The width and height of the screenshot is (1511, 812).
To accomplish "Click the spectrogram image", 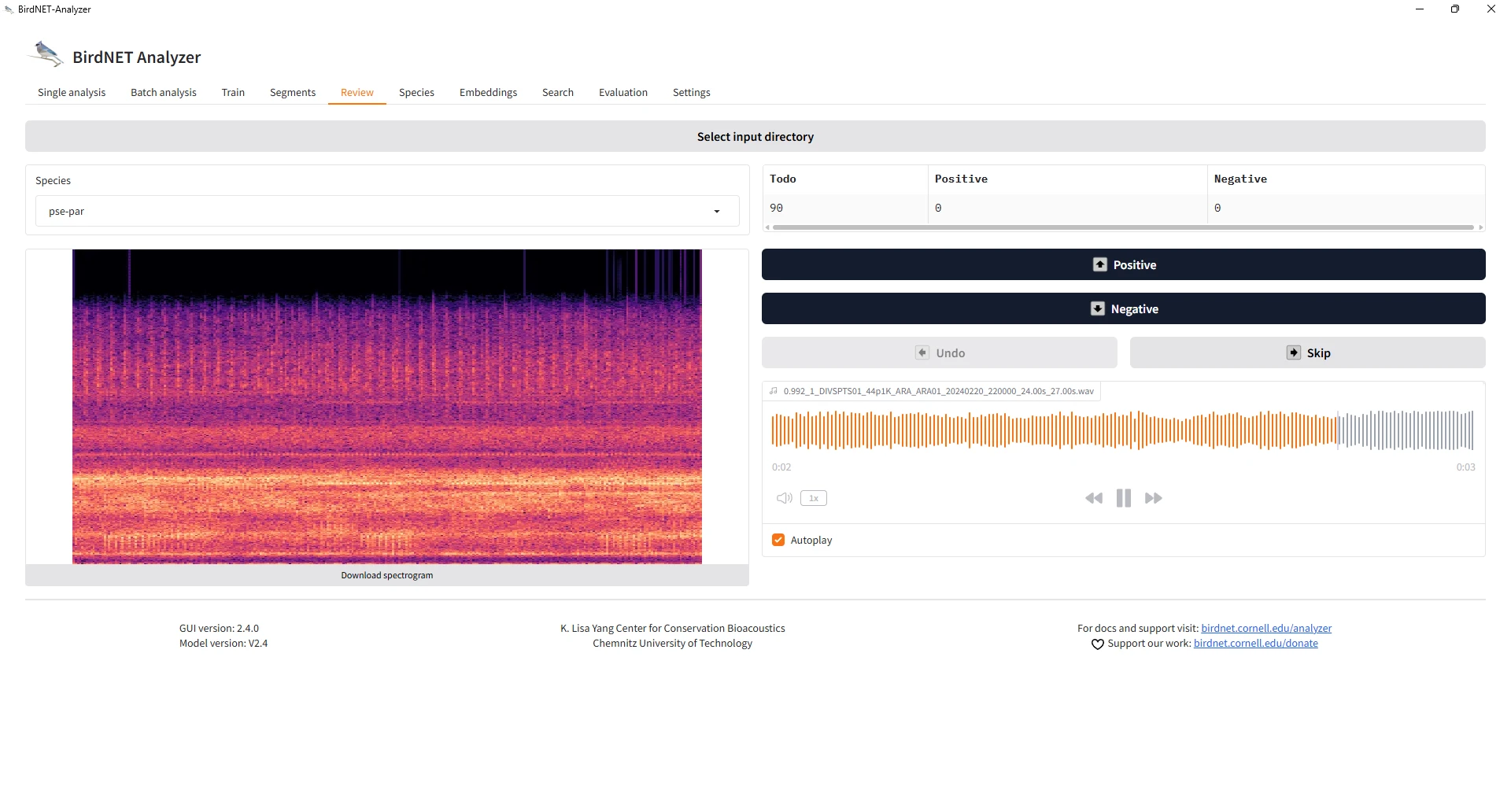I will tap(387, 407).
